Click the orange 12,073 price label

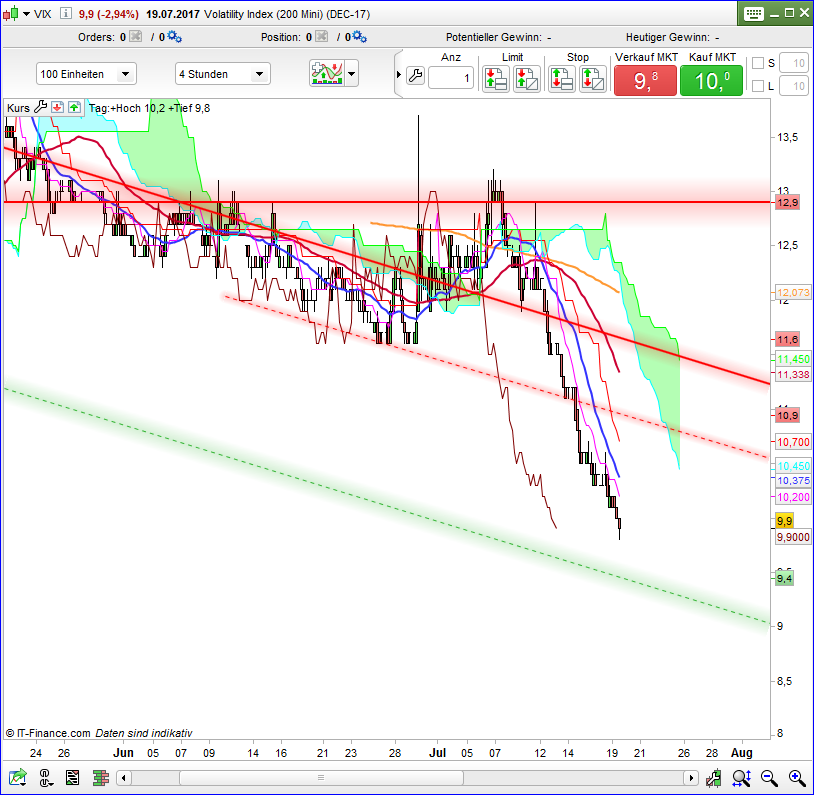[x=793, y=292]
